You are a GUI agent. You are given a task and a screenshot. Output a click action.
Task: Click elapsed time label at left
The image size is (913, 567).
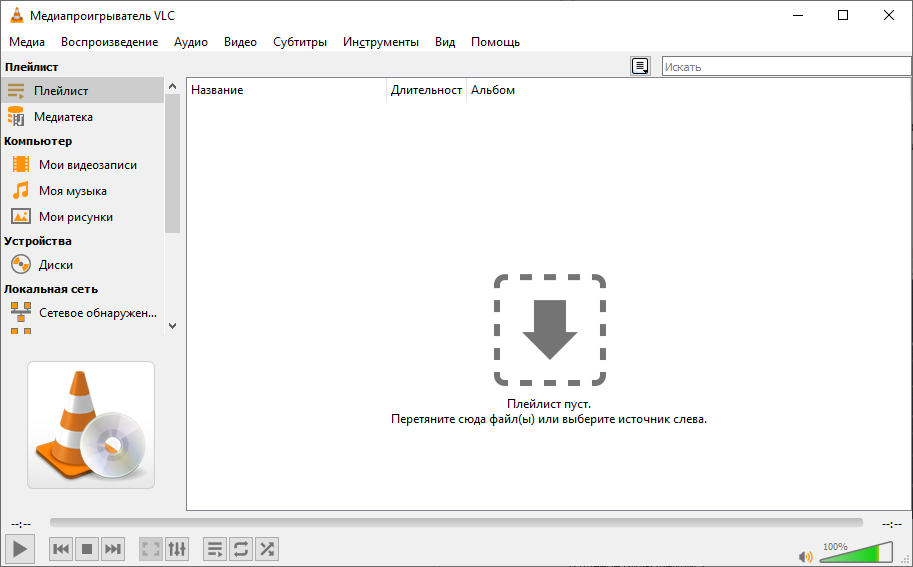[x=21, y=524]
